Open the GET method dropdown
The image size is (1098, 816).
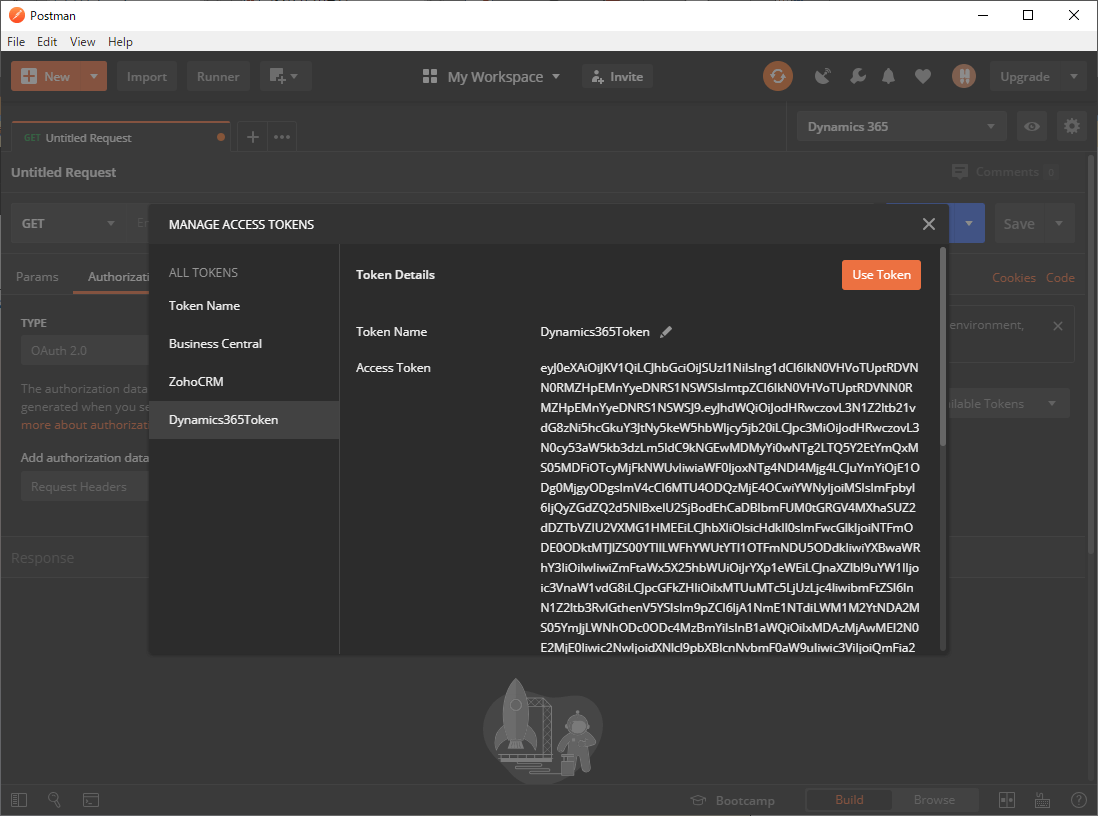tap(68, 223)
